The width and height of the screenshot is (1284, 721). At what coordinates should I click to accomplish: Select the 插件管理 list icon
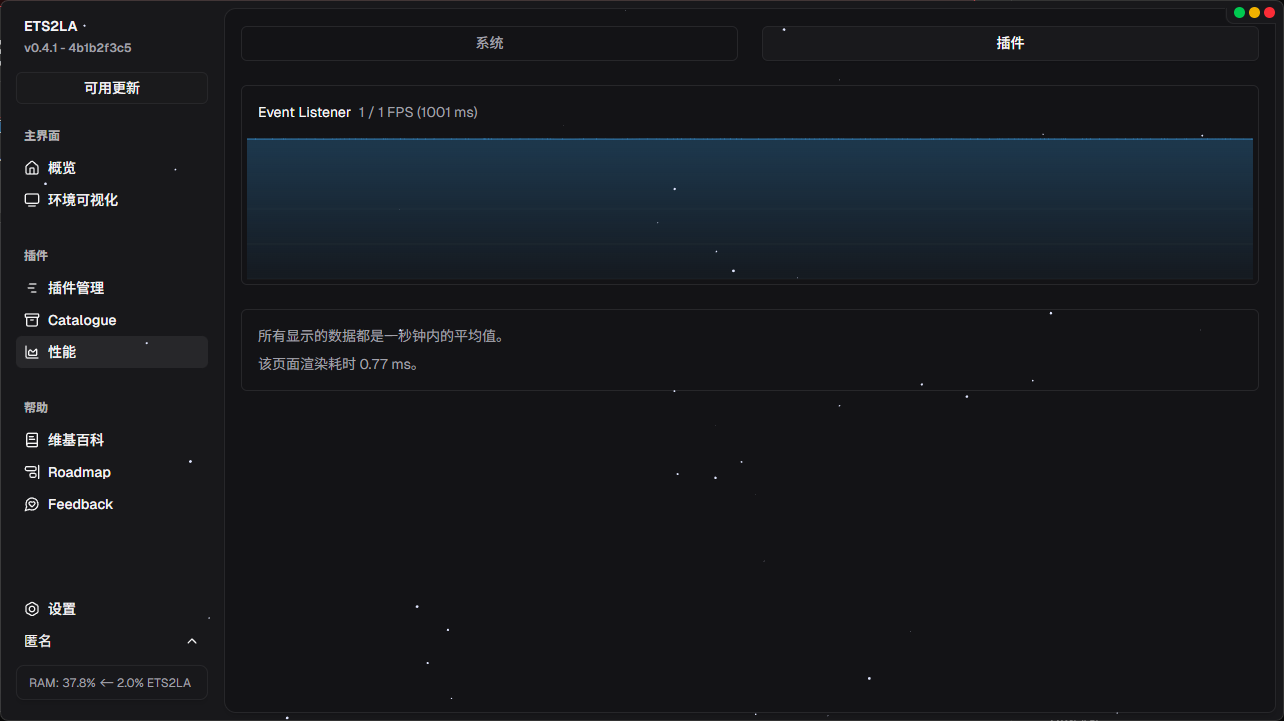32,288
